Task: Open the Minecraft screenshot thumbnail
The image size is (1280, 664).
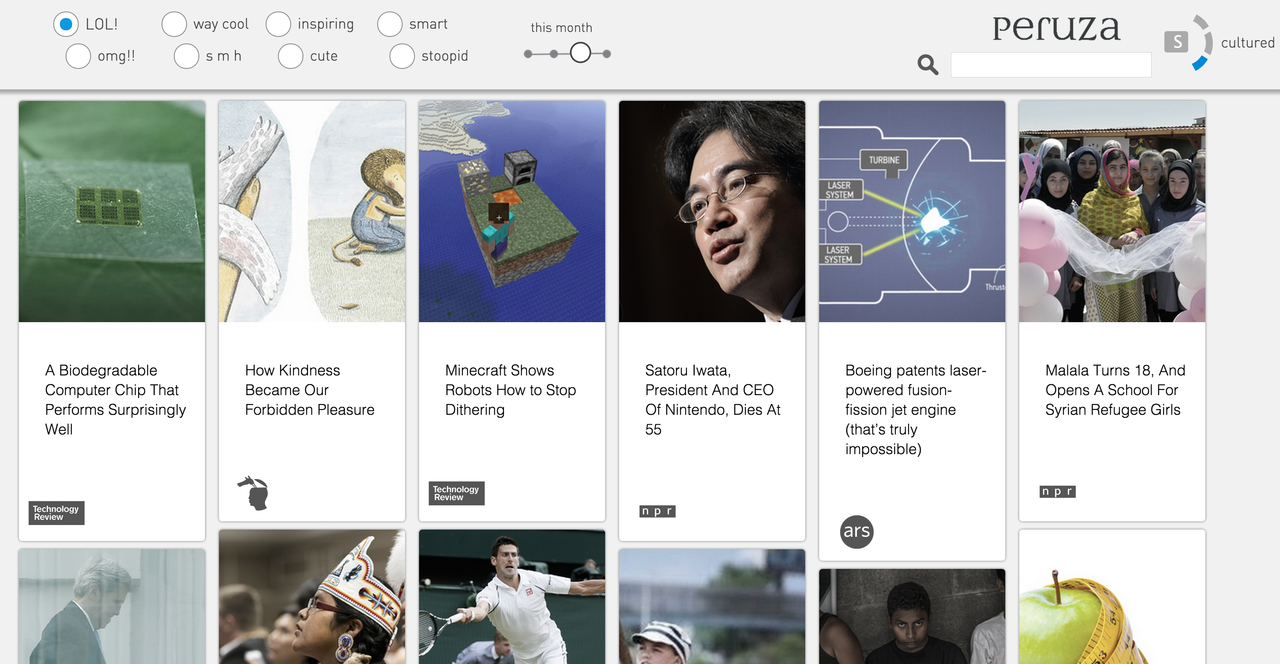Action: coord(512,211)
